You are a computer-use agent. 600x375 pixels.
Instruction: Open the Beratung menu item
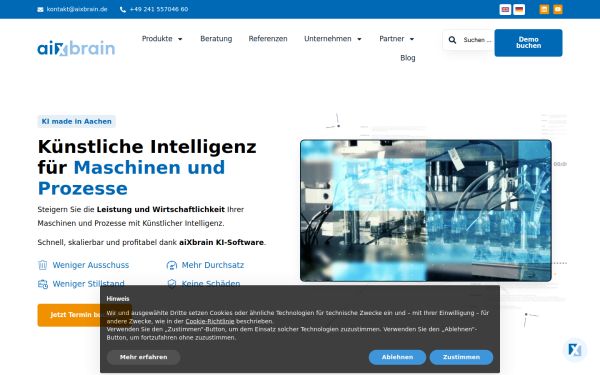(x=216, y=39)
